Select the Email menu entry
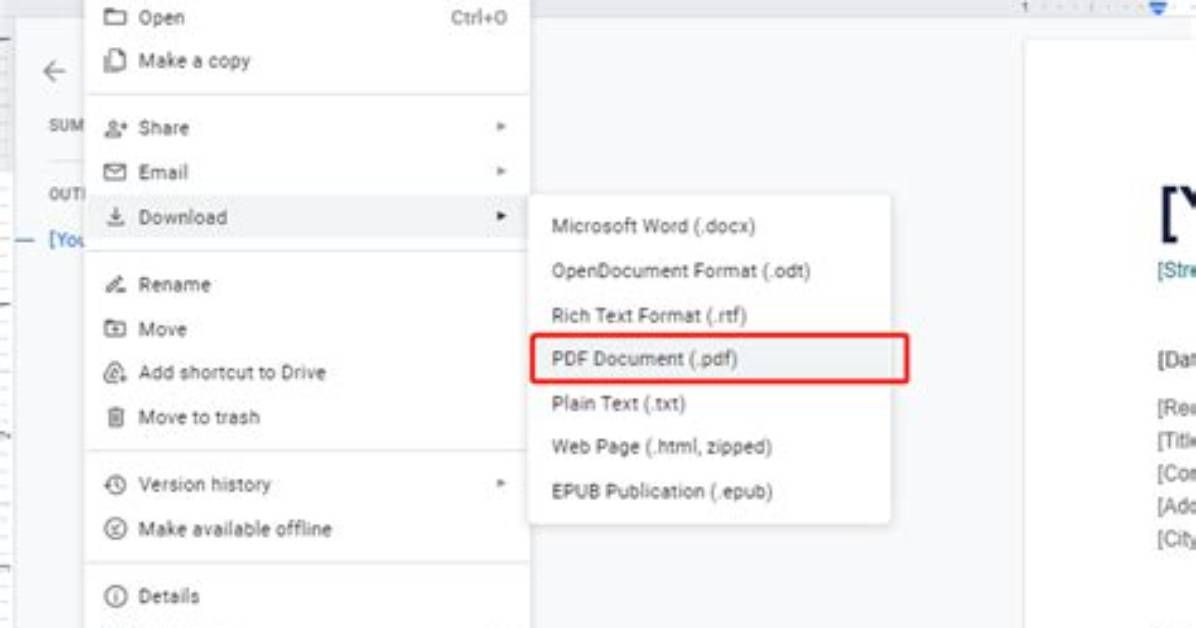1196x628 pixels. point(307,172)
